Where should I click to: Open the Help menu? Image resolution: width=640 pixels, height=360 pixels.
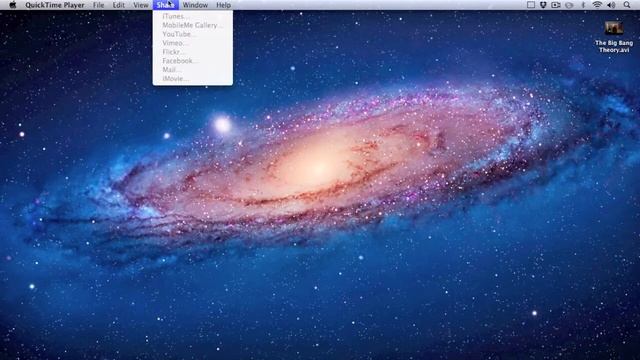click(223, 5)
